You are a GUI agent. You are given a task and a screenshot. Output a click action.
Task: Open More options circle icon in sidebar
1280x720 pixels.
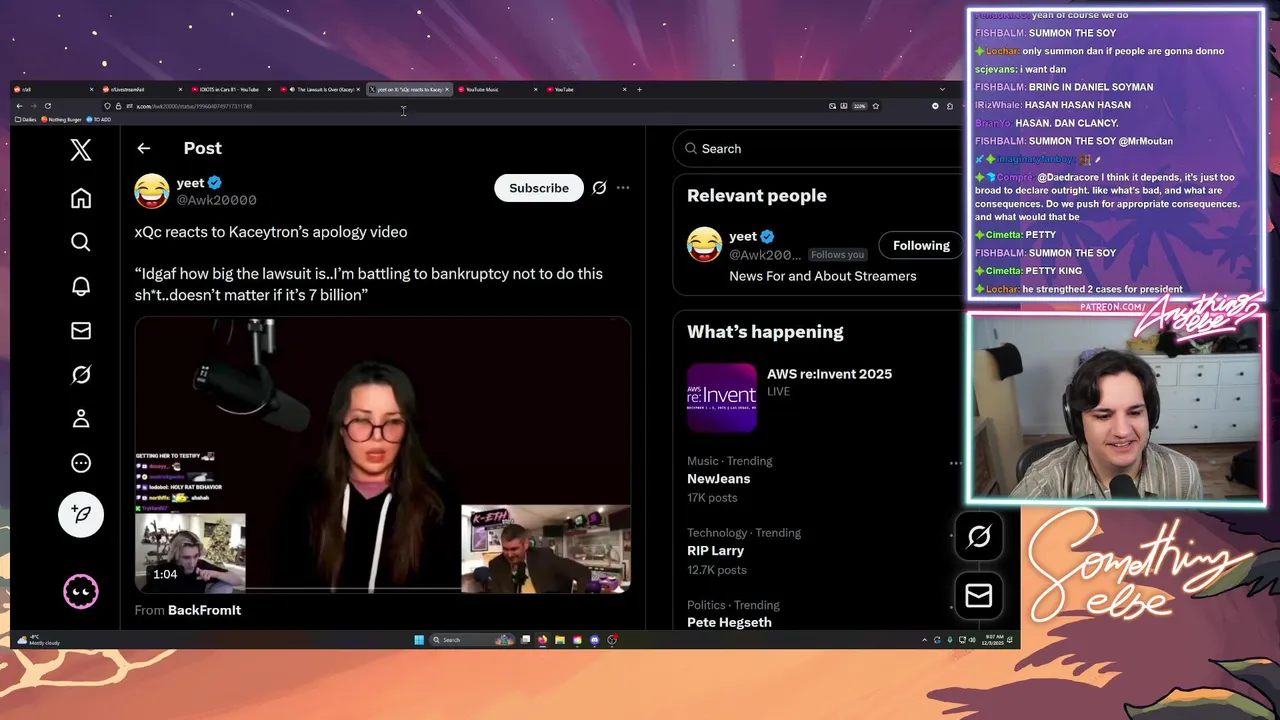[x=81, y=463]
